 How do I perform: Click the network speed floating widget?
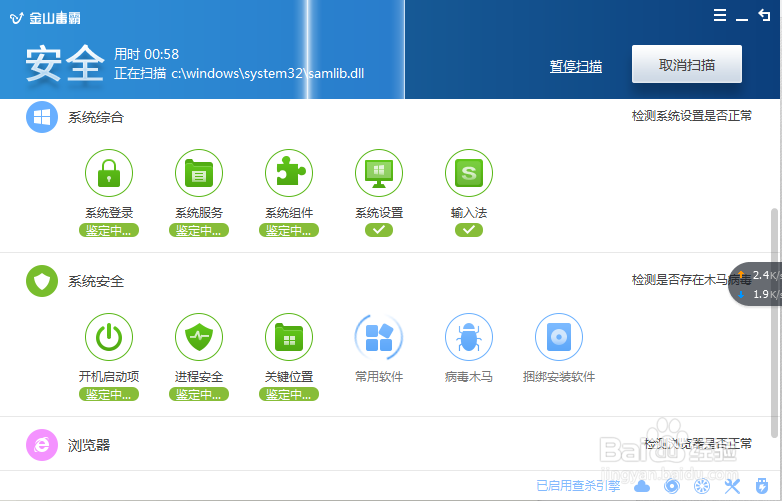[x=755, y=284]
